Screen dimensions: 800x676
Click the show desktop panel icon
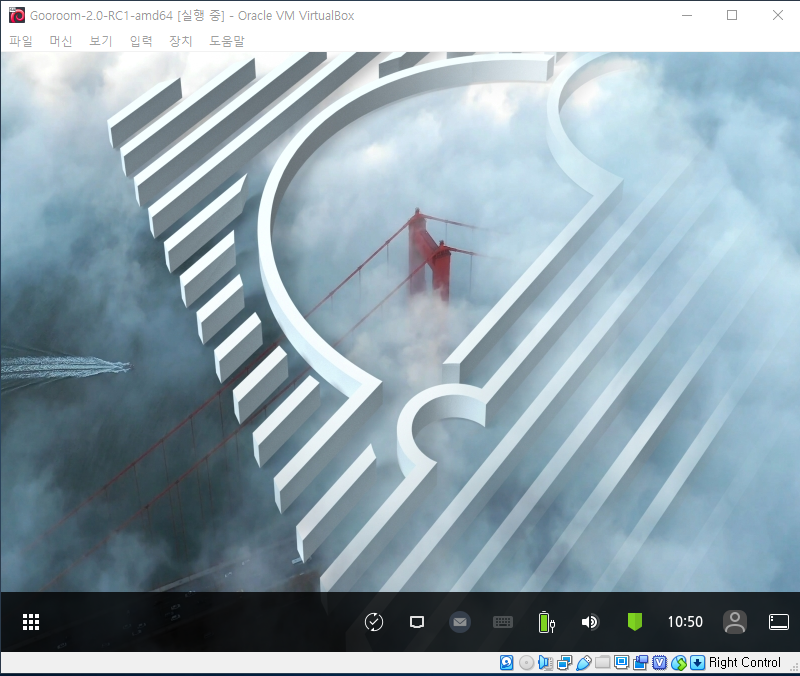tap(779, 622)
